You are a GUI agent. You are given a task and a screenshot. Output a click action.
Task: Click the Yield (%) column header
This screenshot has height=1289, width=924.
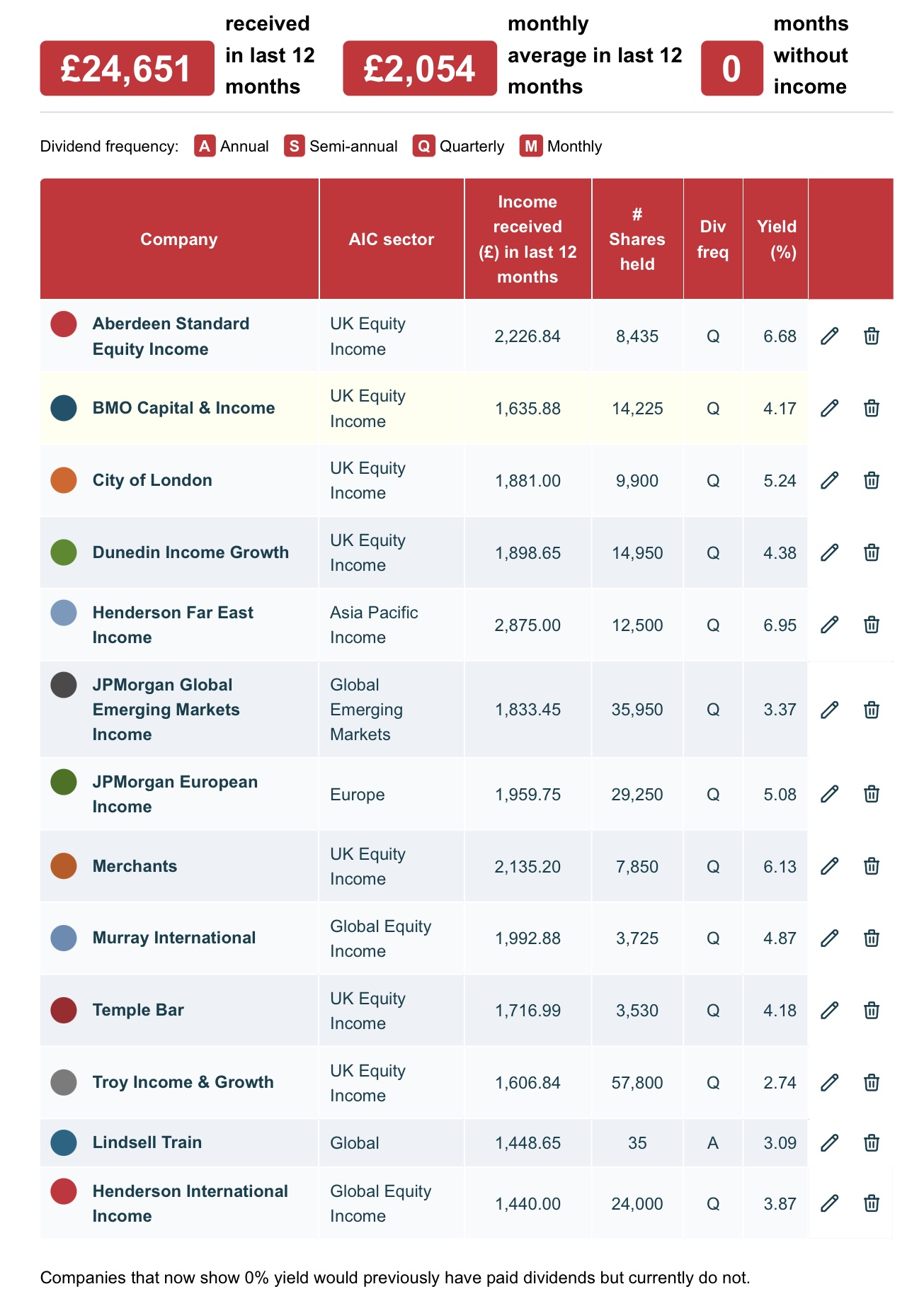tap(776, 239)
